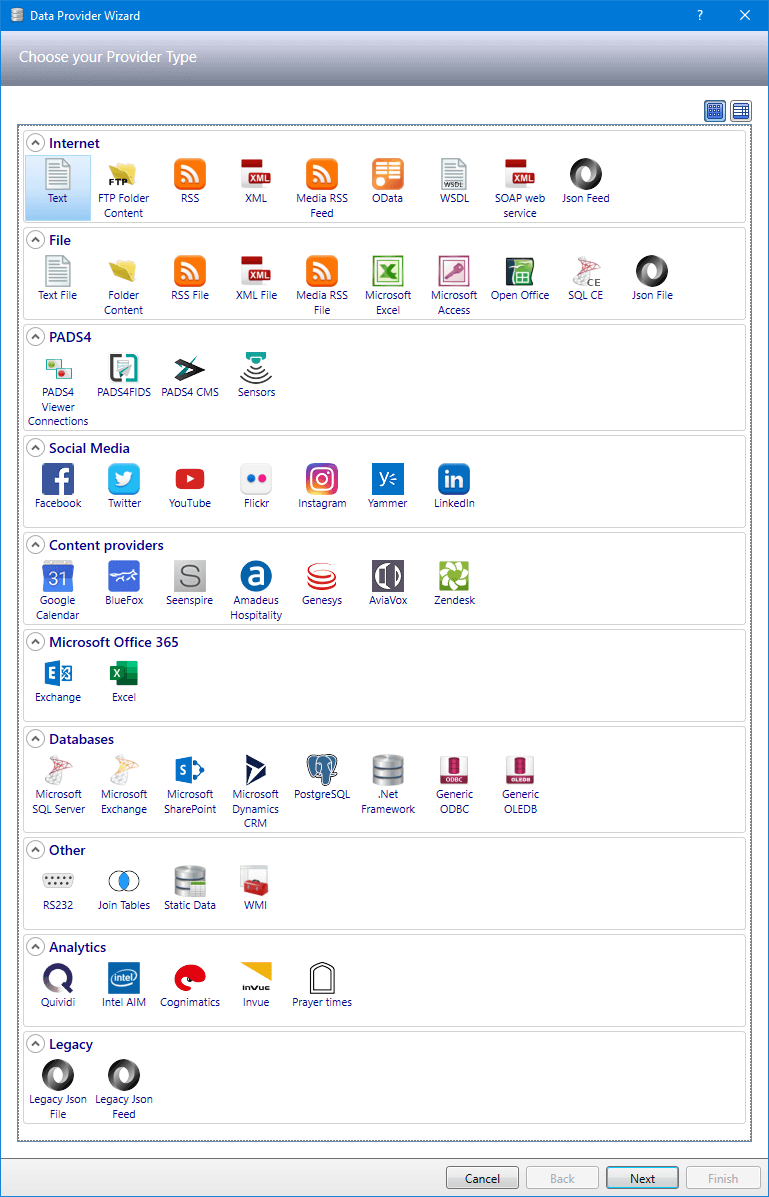Choose the FTP Folder Content provider
Screen dimensions: 769x1197
tap(124, 188)
